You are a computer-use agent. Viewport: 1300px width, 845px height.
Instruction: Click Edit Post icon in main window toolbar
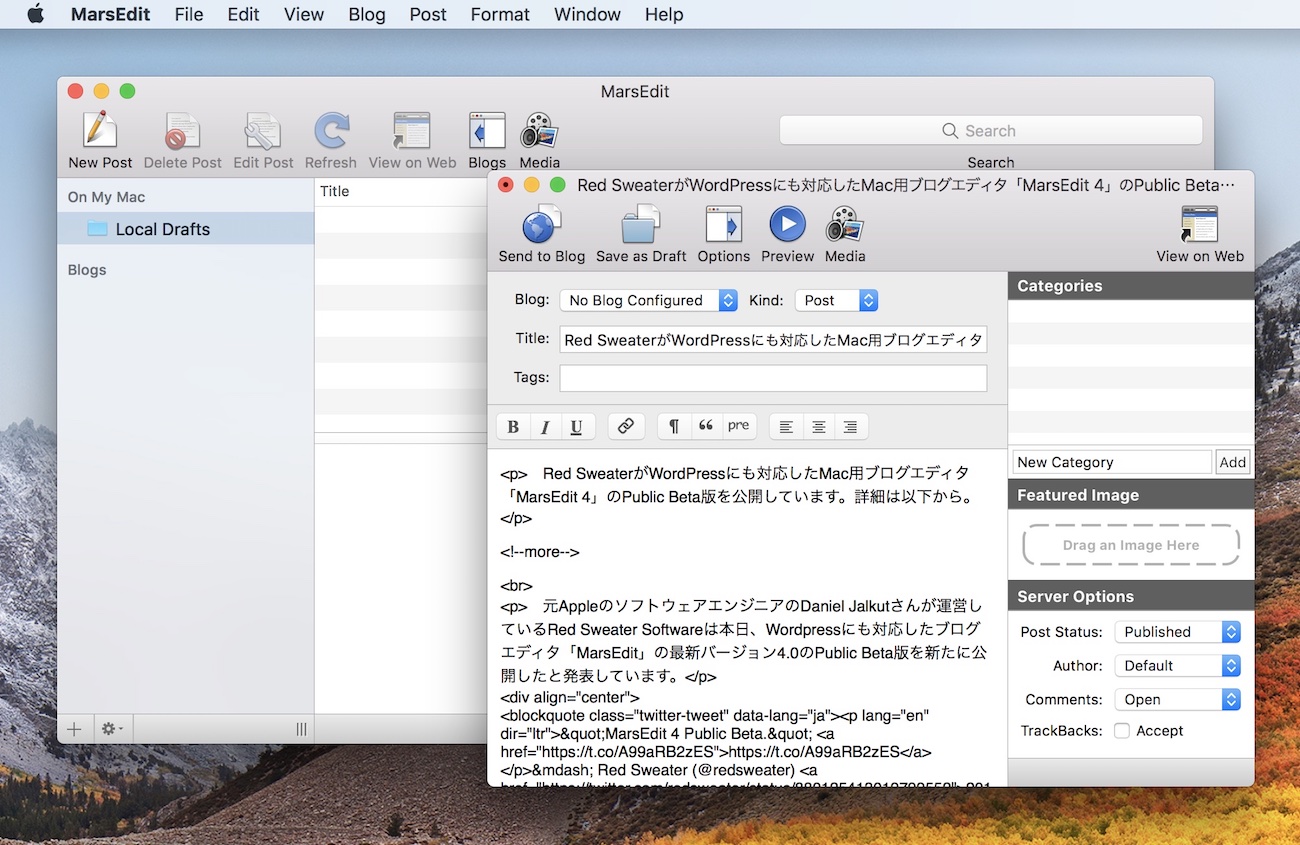point(263,131)
